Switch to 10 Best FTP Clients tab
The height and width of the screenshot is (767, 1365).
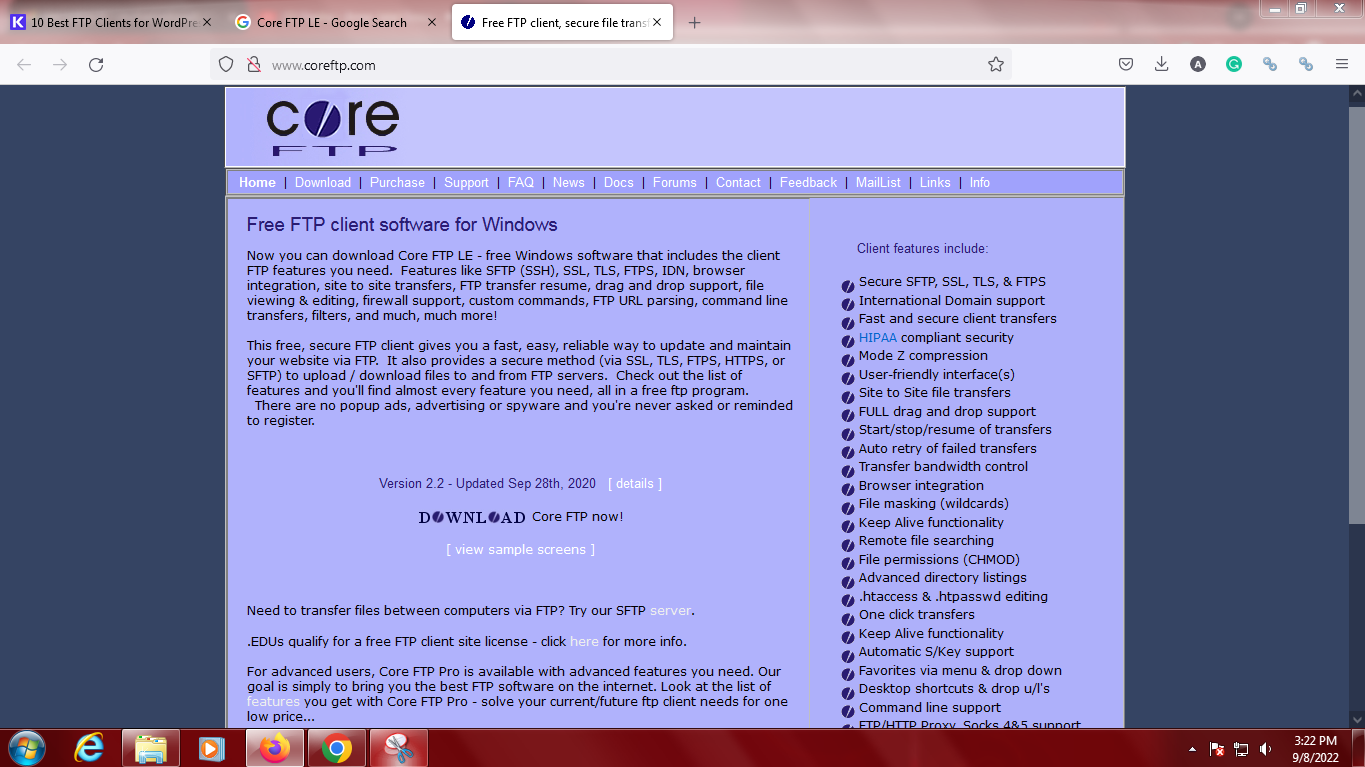coord(111,23)
